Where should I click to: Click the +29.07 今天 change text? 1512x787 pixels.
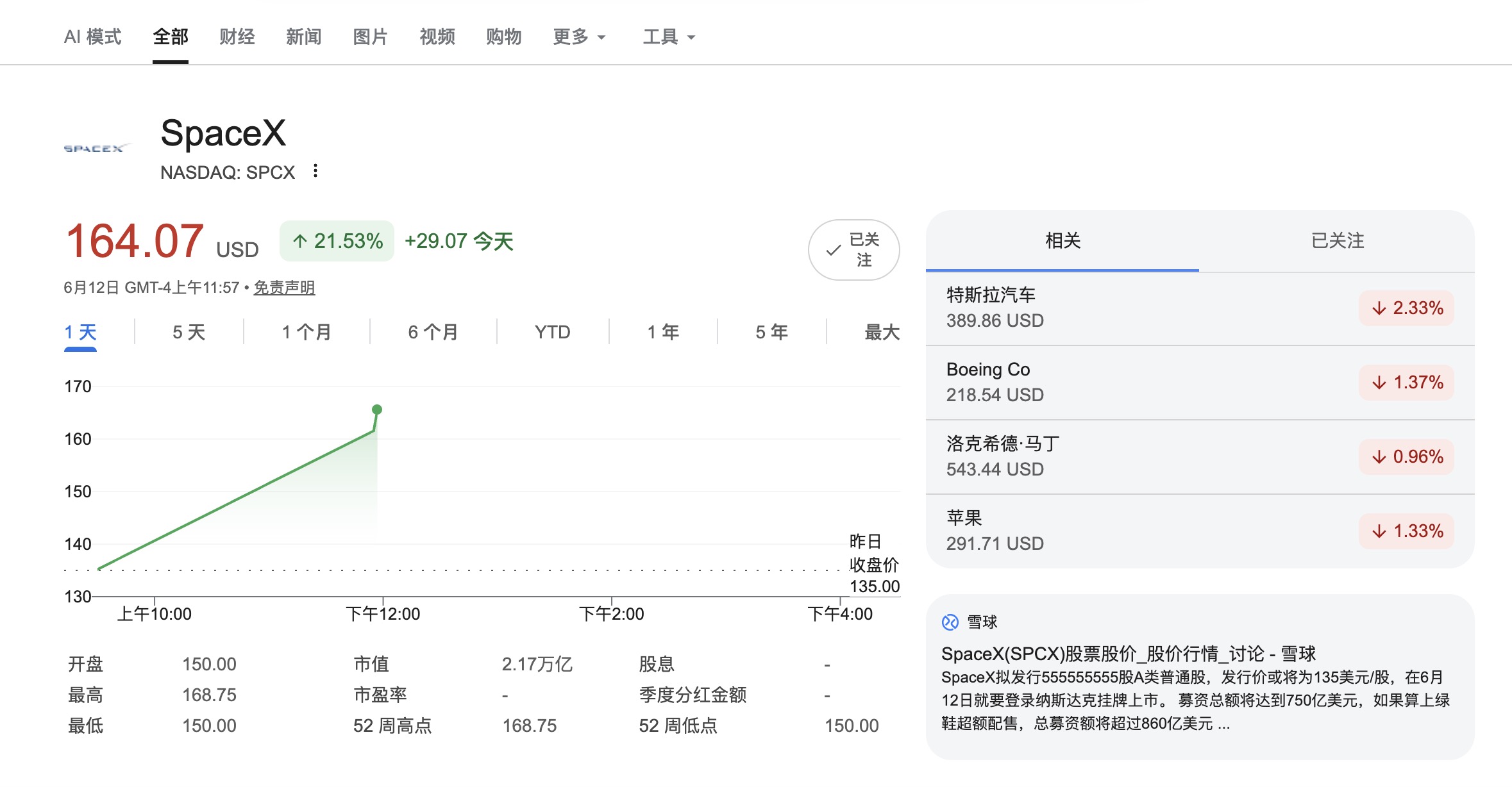[459, 242]
